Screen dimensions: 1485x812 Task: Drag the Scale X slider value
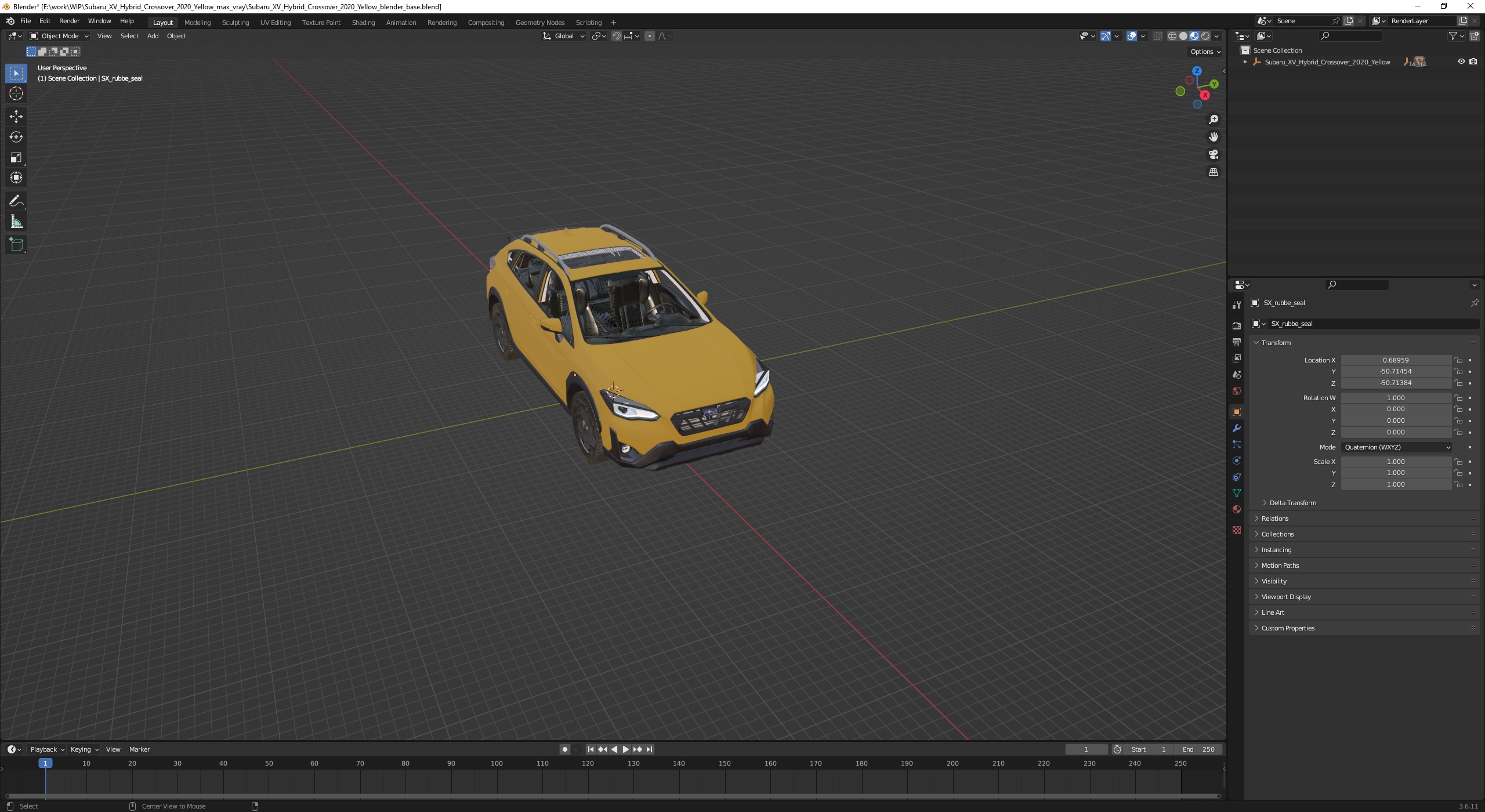(1395, 461)
